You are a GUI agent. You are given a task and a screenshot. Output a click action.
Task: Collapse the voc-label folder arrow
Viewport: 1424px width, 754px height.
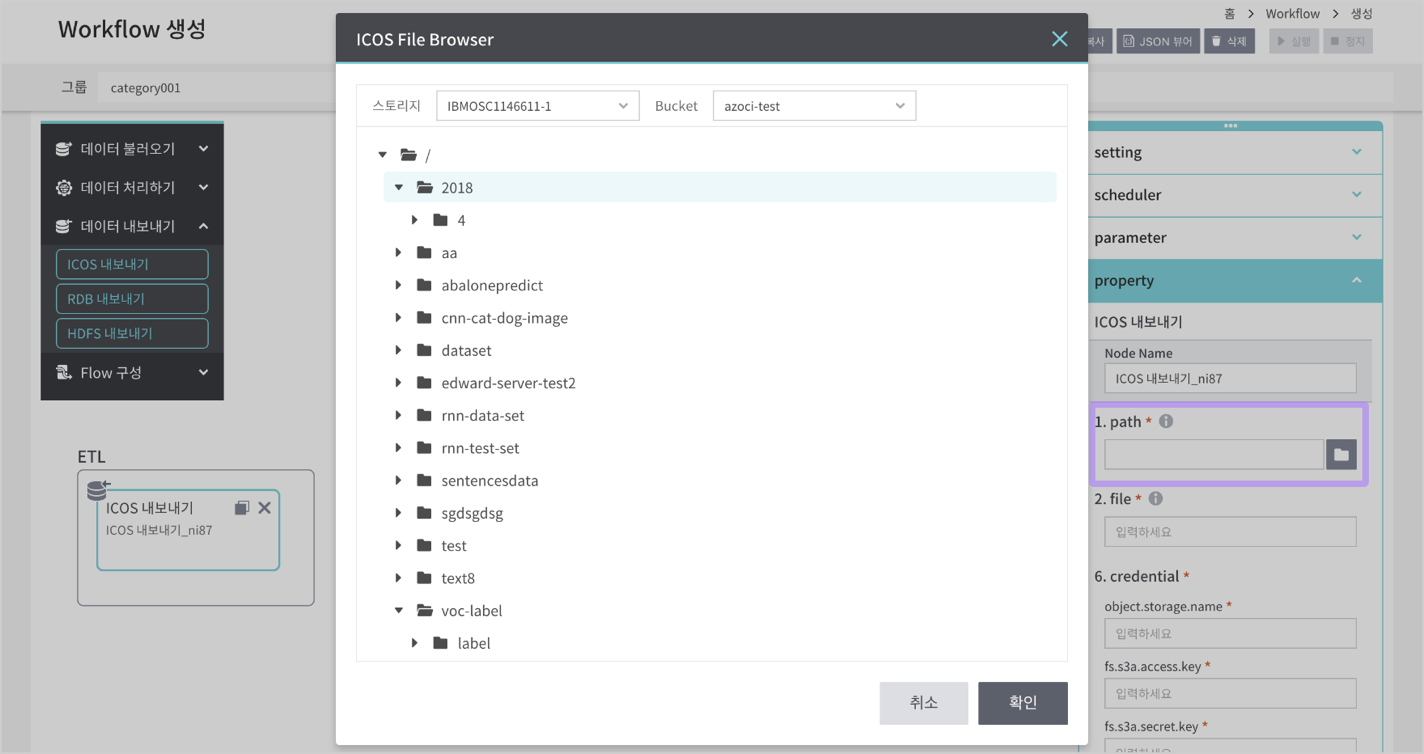click(399, 610)
